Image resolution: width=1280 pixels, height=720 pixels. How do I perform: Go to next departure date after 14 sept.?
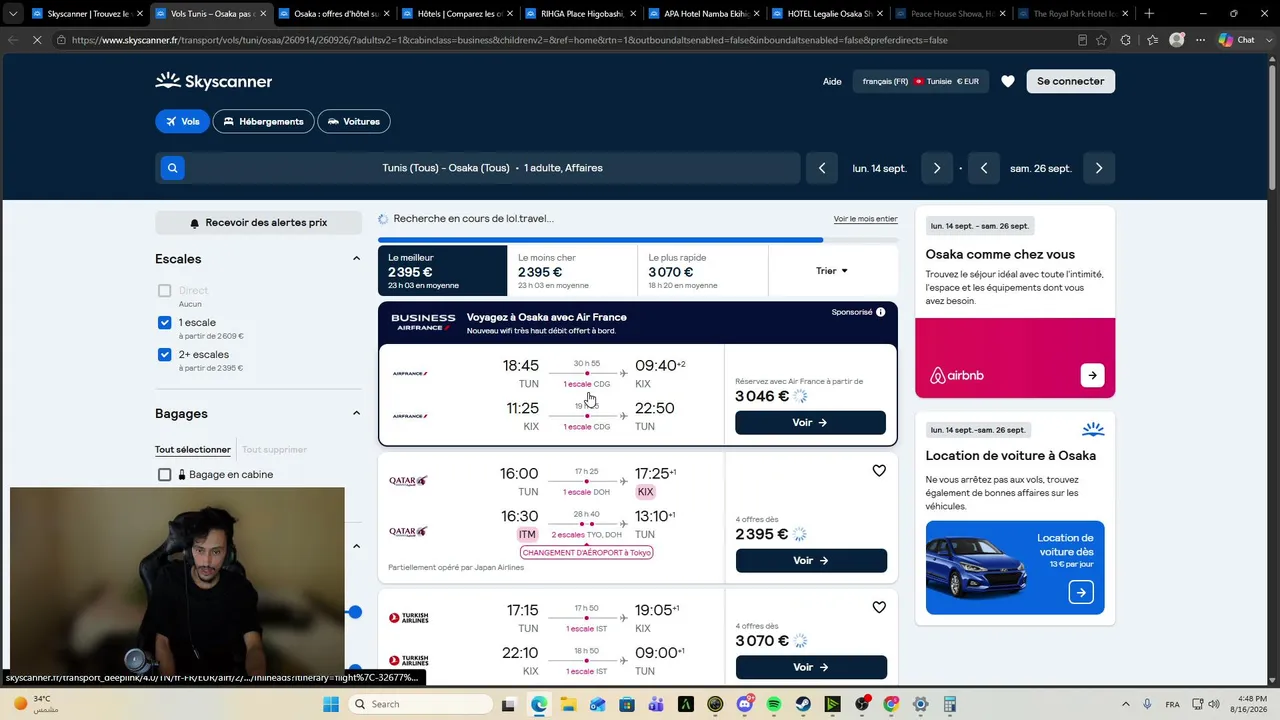[x=936, y=168]
